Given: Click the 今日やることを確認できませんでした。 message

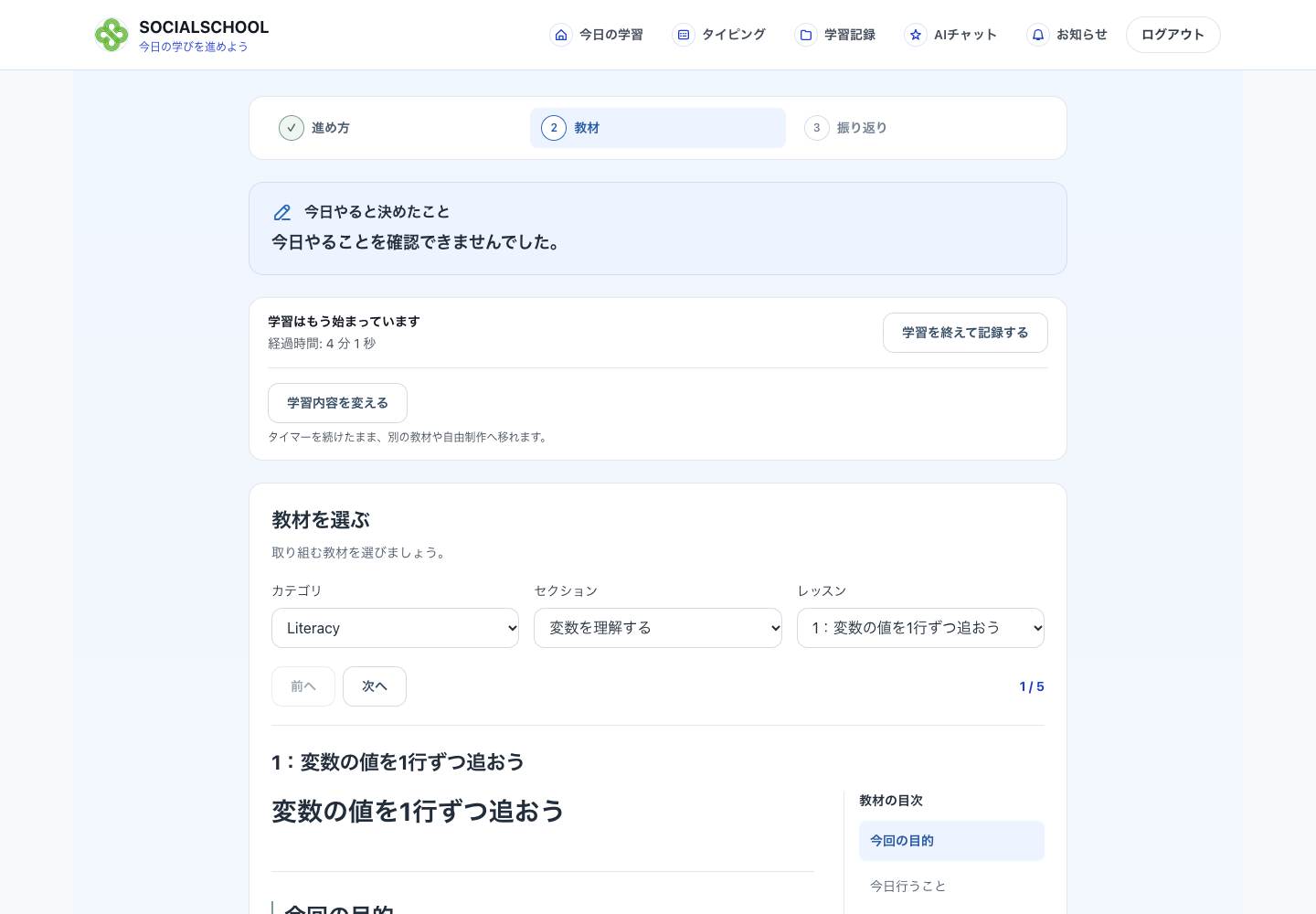Looking at the screenshot, I should 417,242.
